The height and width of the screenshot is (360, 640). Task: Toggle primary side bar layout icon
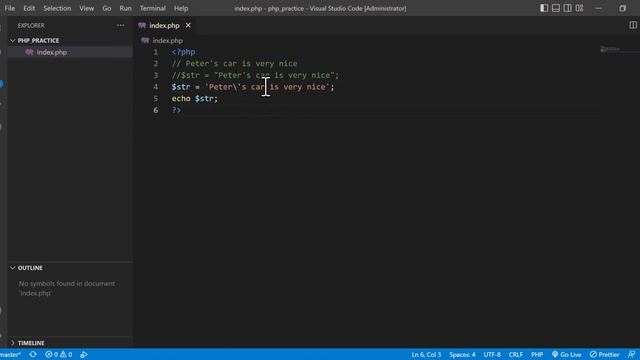[544, 8]
